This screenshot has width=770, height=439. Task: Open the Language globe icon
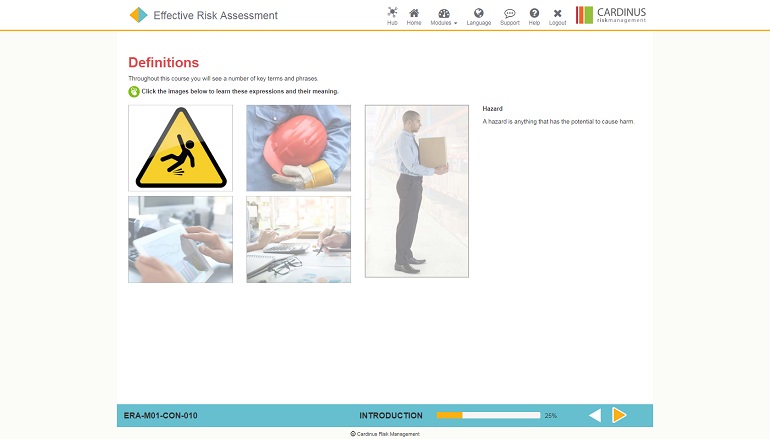click(478, 16)
